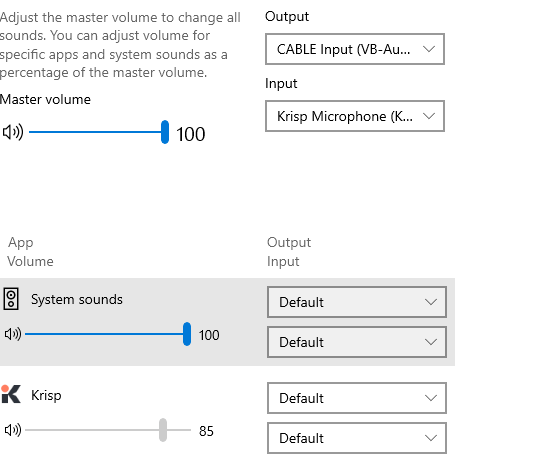Mute System sounds via its speaker icon
This screenshot has width=540, height=467.
13,334
